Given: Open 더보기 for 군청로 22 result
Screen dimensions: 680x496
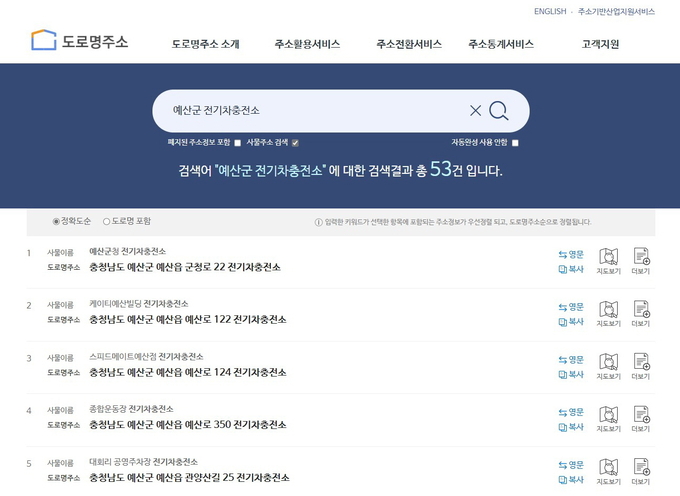Looking at the screenshot, I should (x=641, y=261).
